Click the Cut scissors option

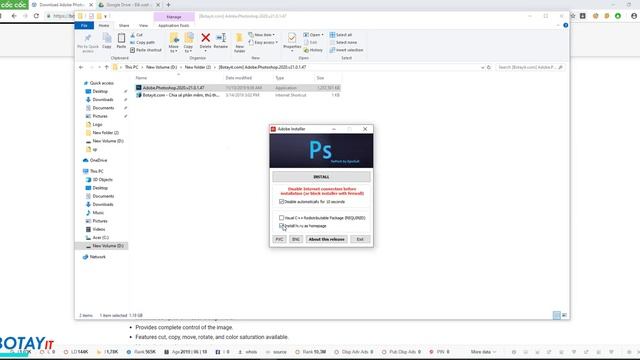[137, 35]
